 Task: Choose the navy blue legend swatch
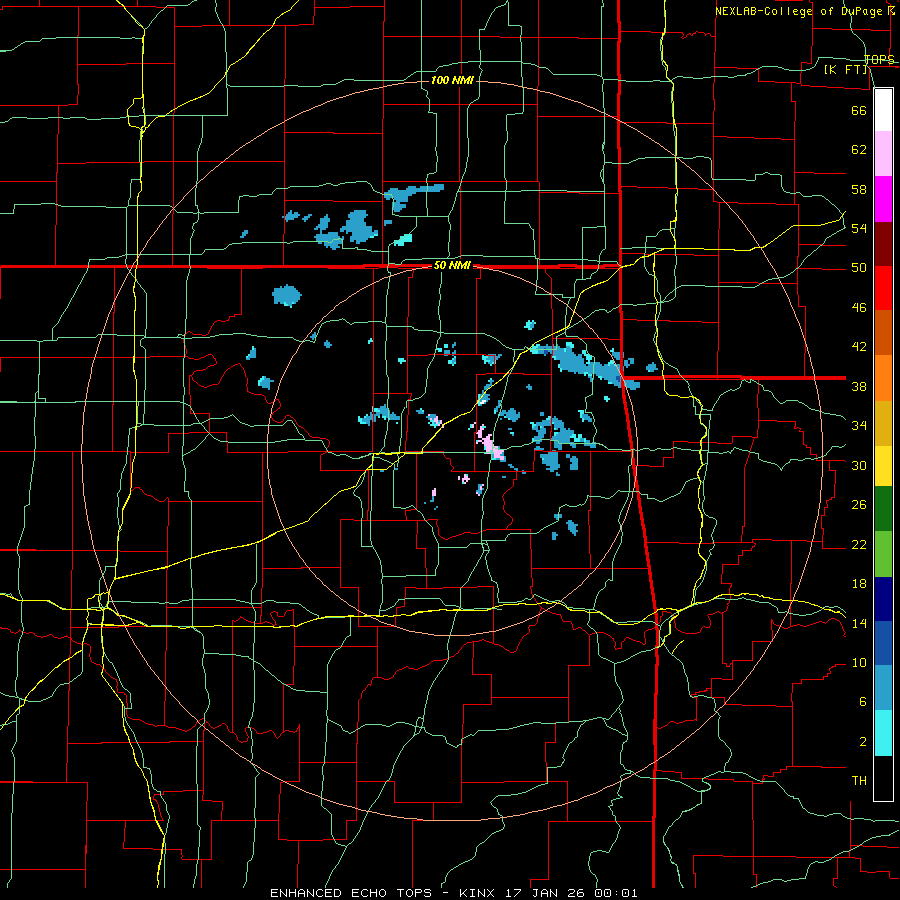coord(883,599)
